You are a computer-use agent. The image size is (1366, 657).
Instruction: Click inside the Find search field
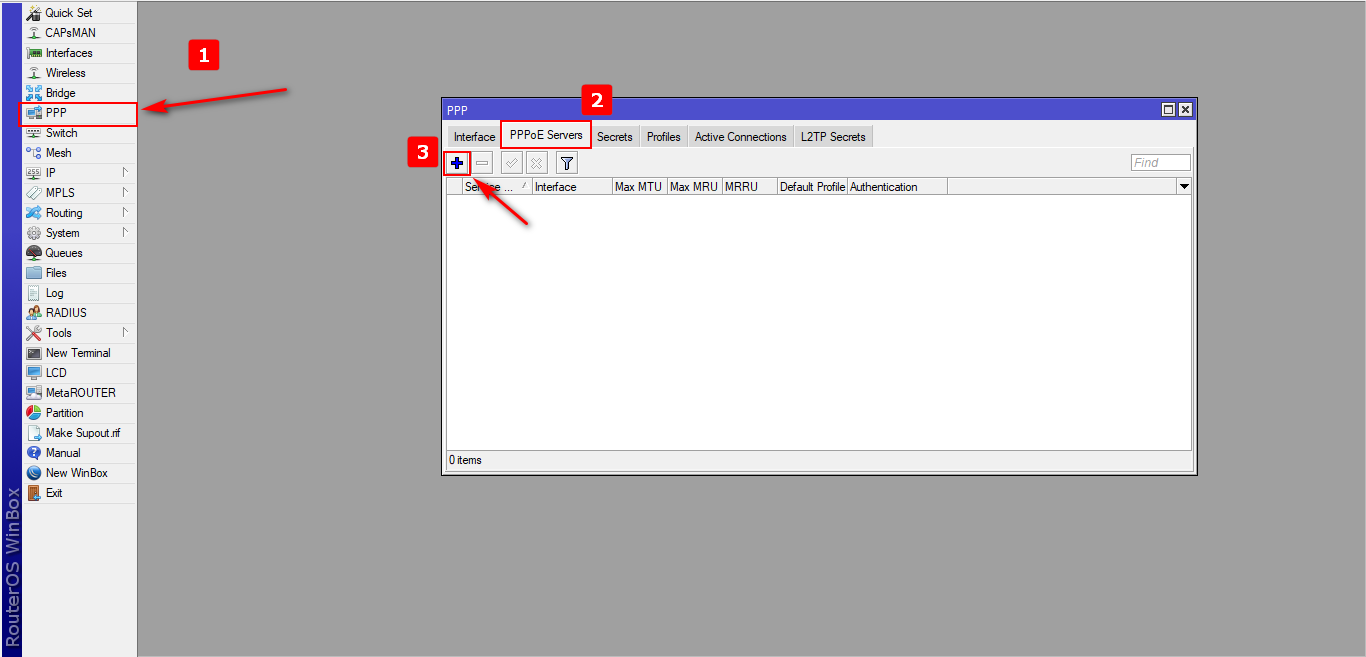(1160, 163)
